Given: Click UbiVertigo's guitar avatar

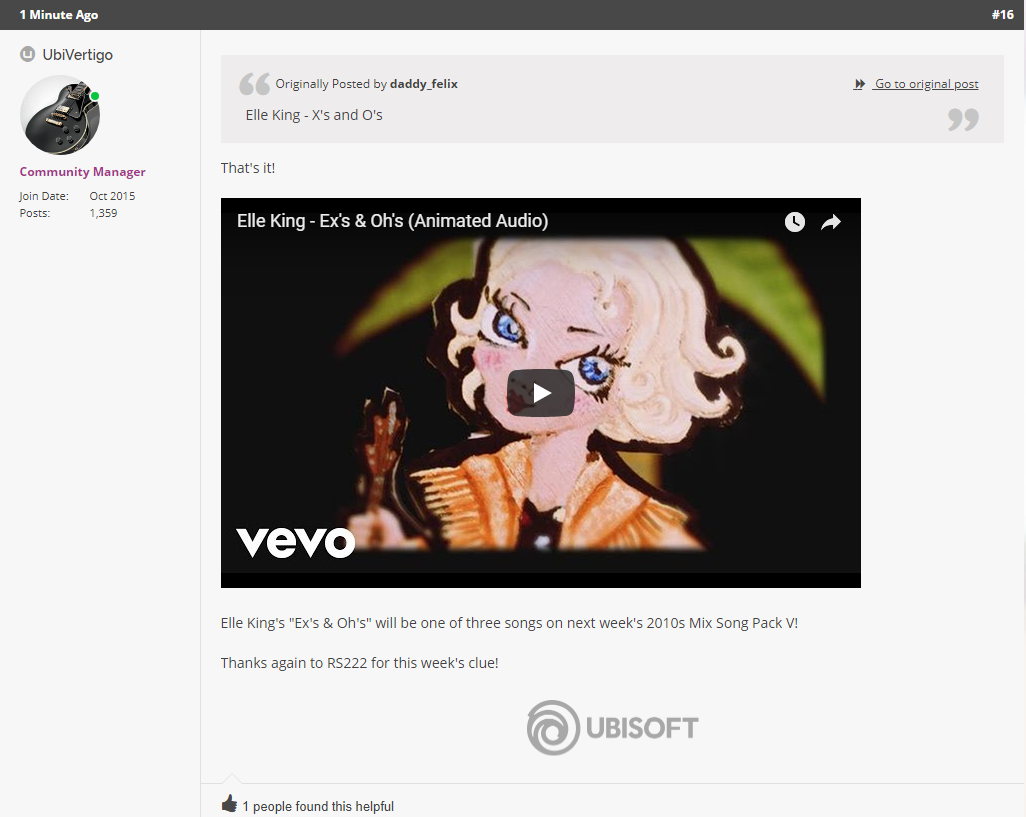Looking at the screenshot, I should pyautogui.click(x=60, y=115).
